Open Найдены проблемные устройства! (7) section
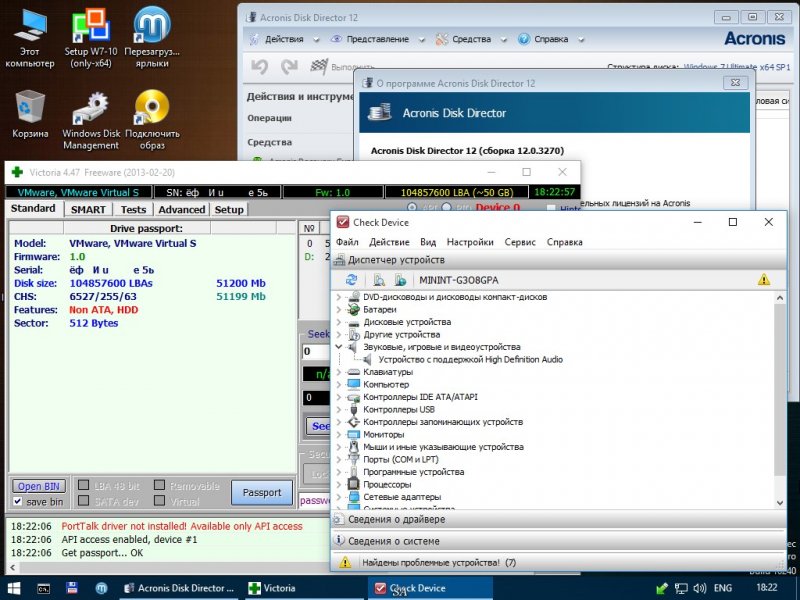The width and height of the screenshot is (800, 600). (x=558, y=562)
